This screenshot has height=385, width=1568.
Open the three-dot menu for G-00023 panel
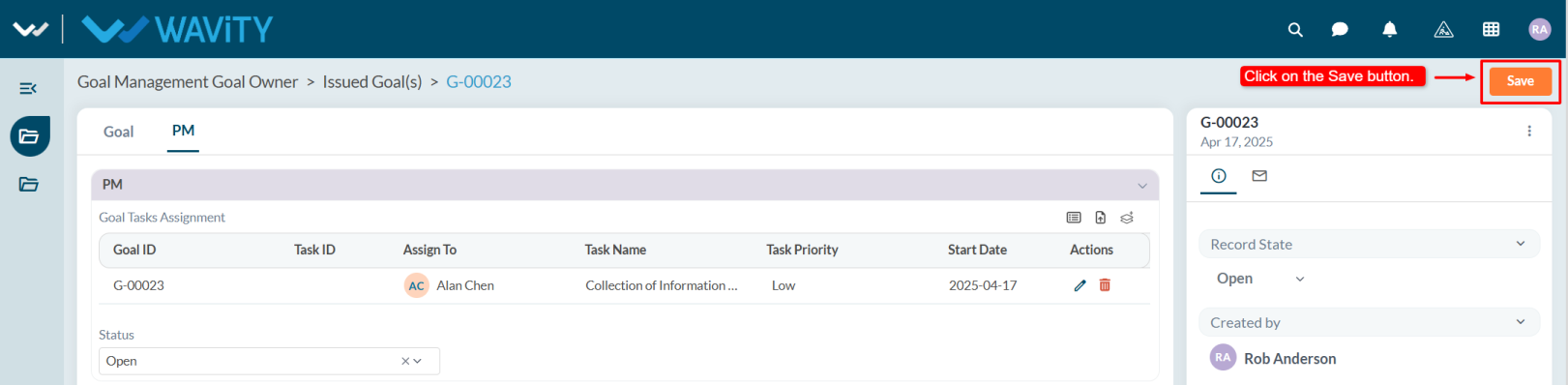[x=1529, y=131]
